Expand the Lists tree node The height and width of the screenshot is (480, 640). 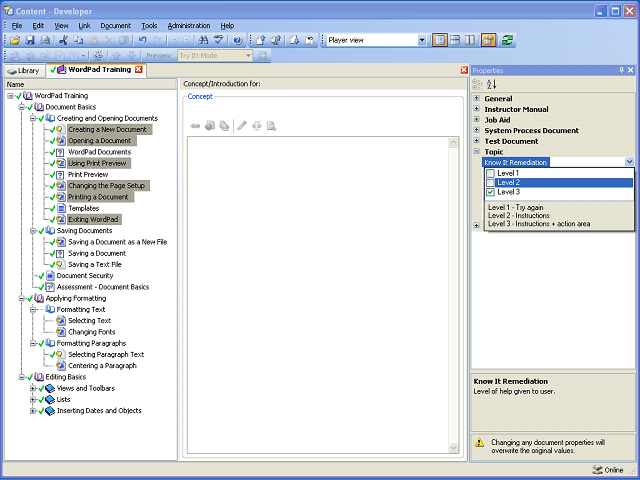click(x=33, y=400)
